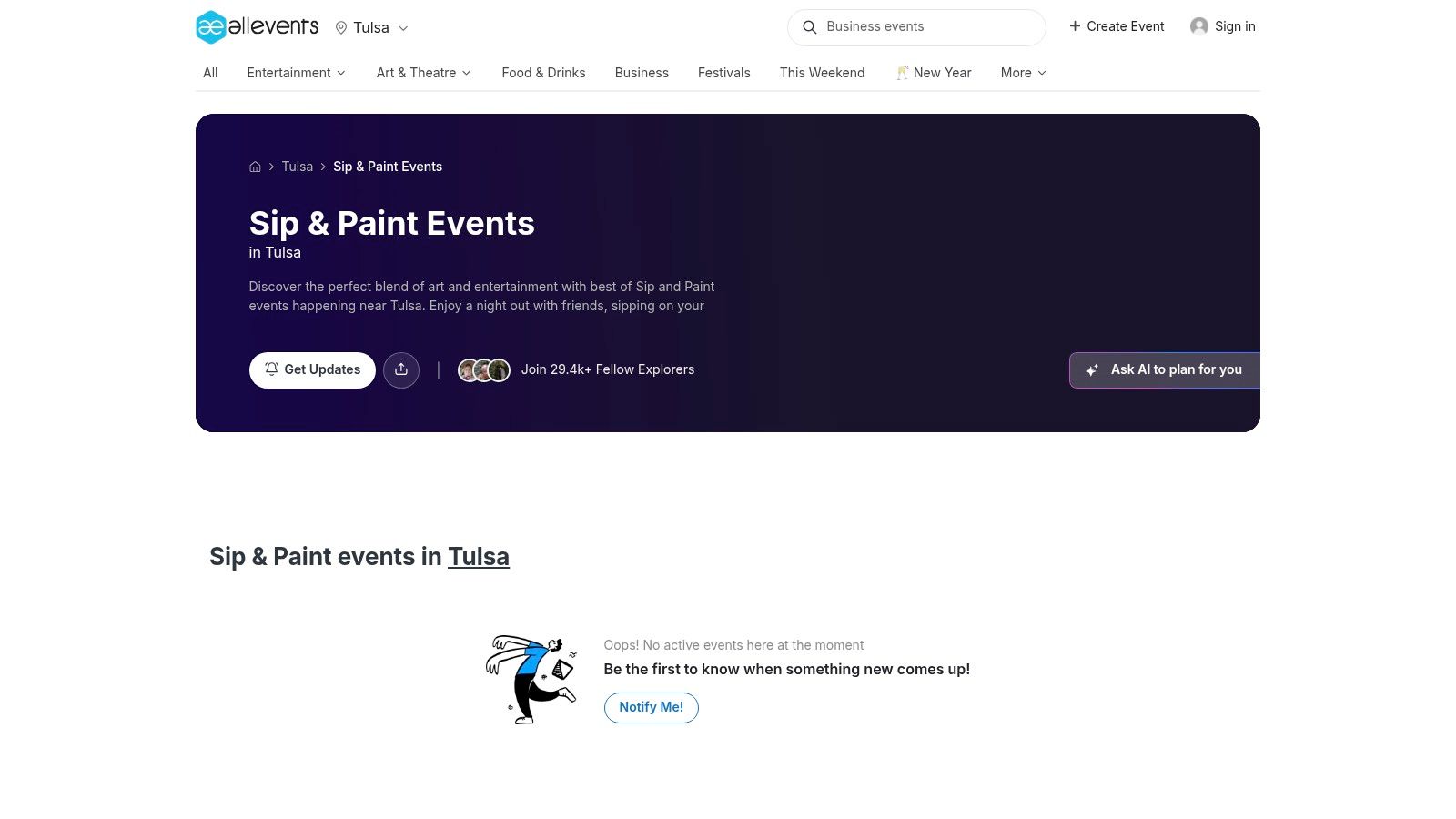
Task: Expand the More menu
Action: click(1023, 73)
